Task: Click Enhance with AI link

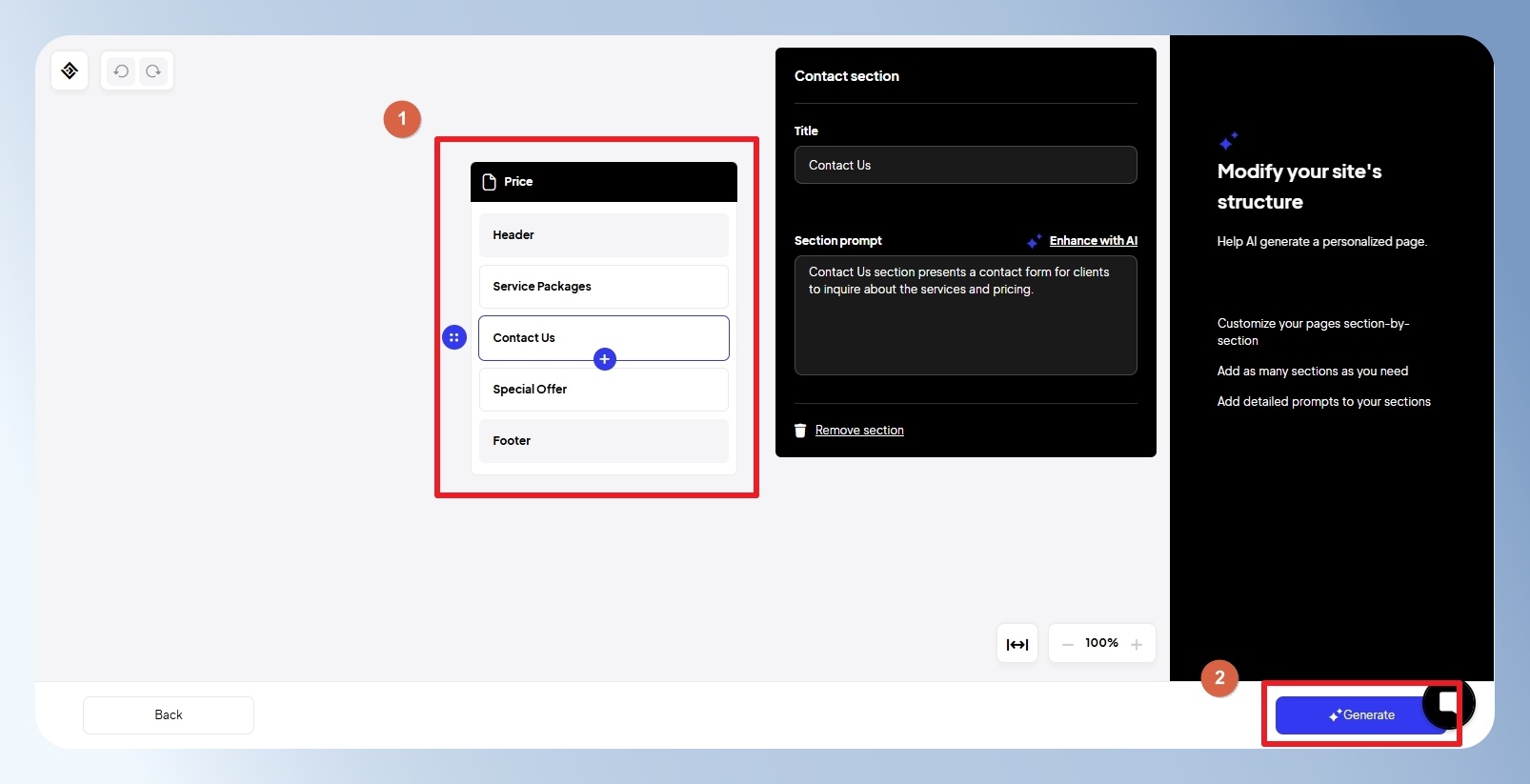Action: 1093,241
